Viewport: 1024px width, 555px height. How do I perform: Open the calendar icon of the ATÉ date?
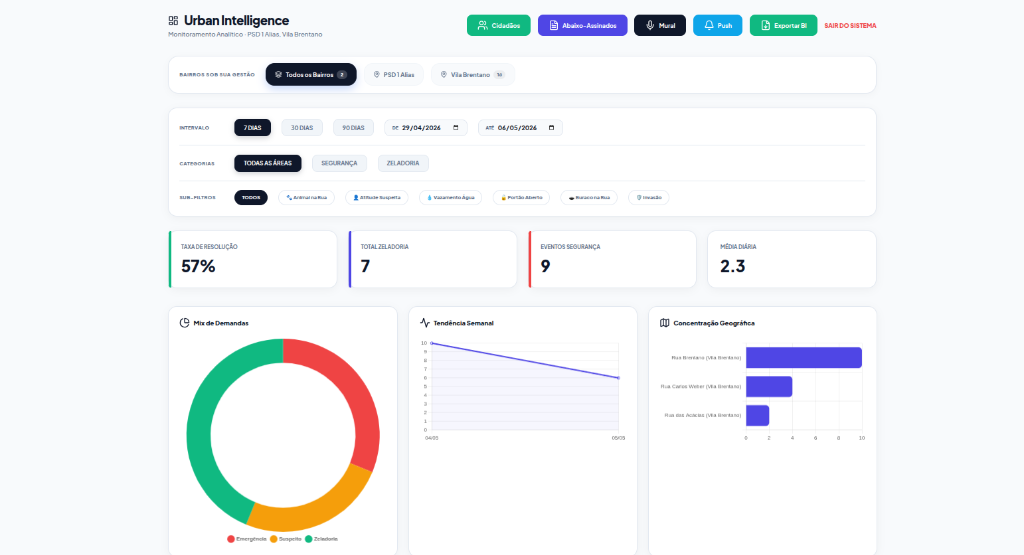(551, 128)
